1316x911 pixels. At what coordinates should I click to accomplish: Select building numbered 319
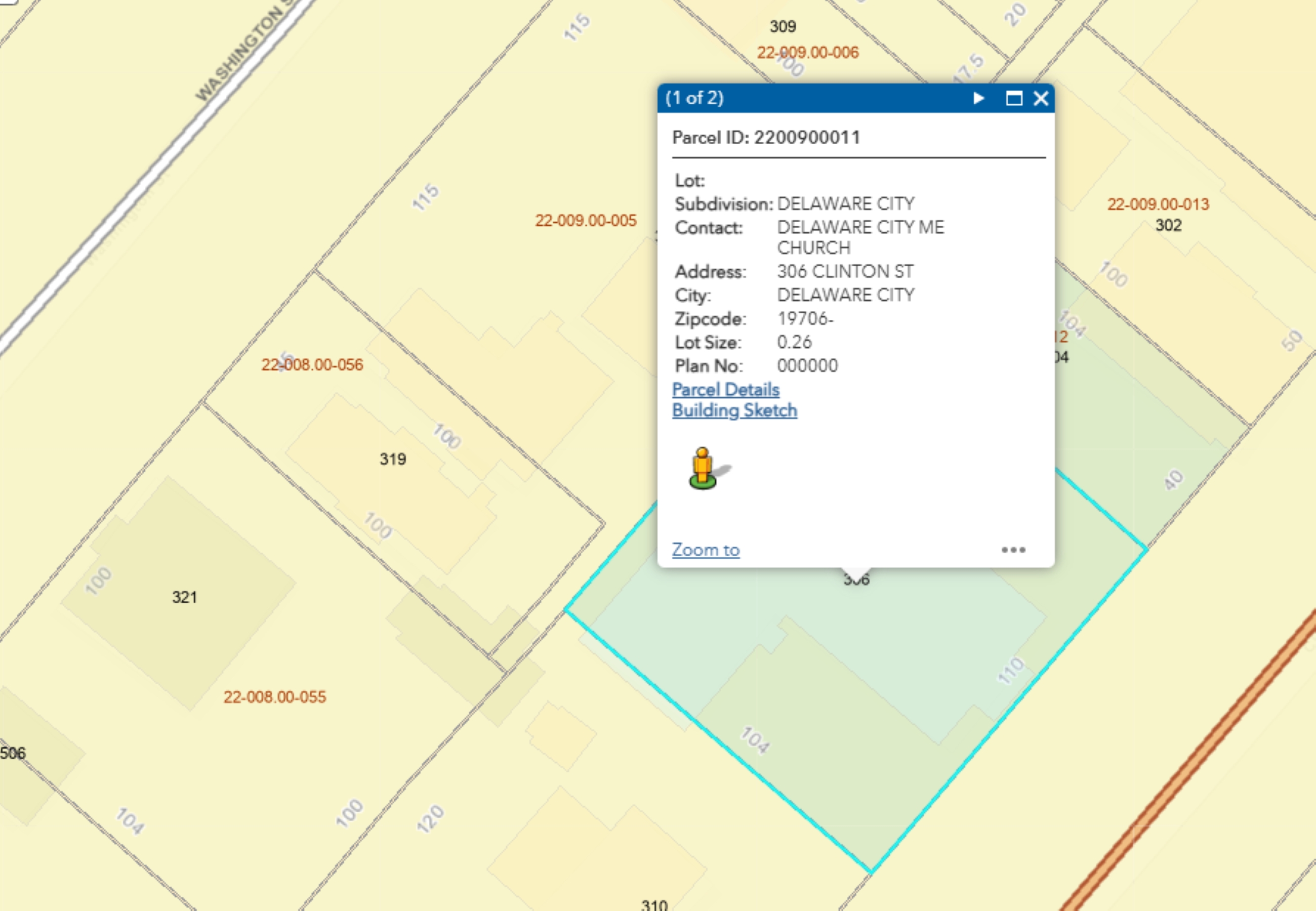[x=393, y=459]
